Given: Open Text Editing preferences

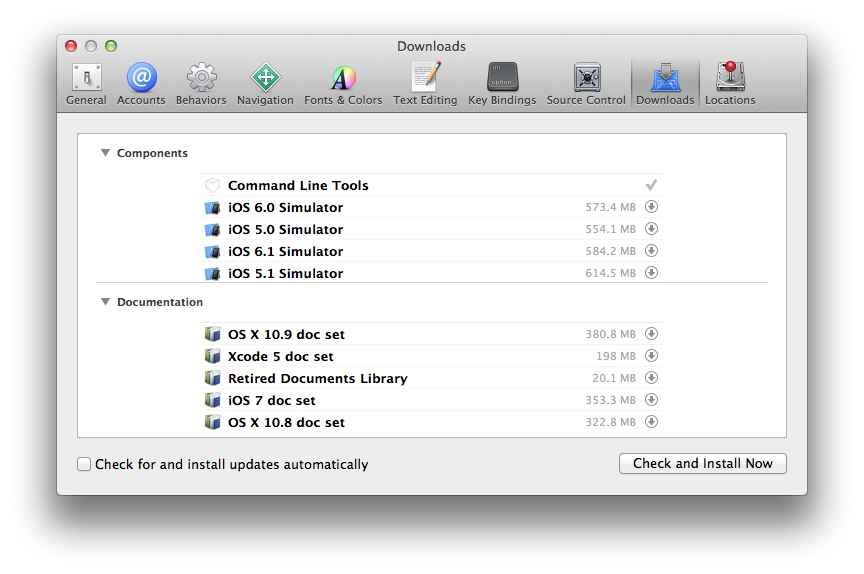Looking at the screenshot, I should click(x=425, y=84).
